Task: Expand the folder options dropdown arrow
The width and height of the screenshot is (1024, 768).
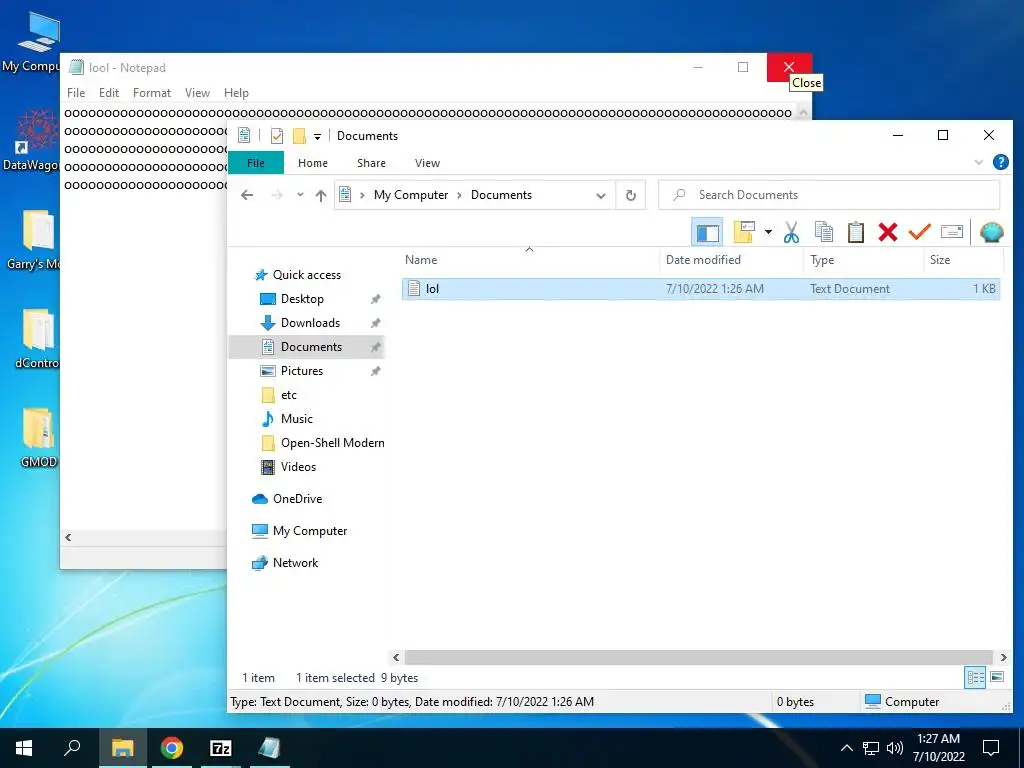Action: pos(768,232)
